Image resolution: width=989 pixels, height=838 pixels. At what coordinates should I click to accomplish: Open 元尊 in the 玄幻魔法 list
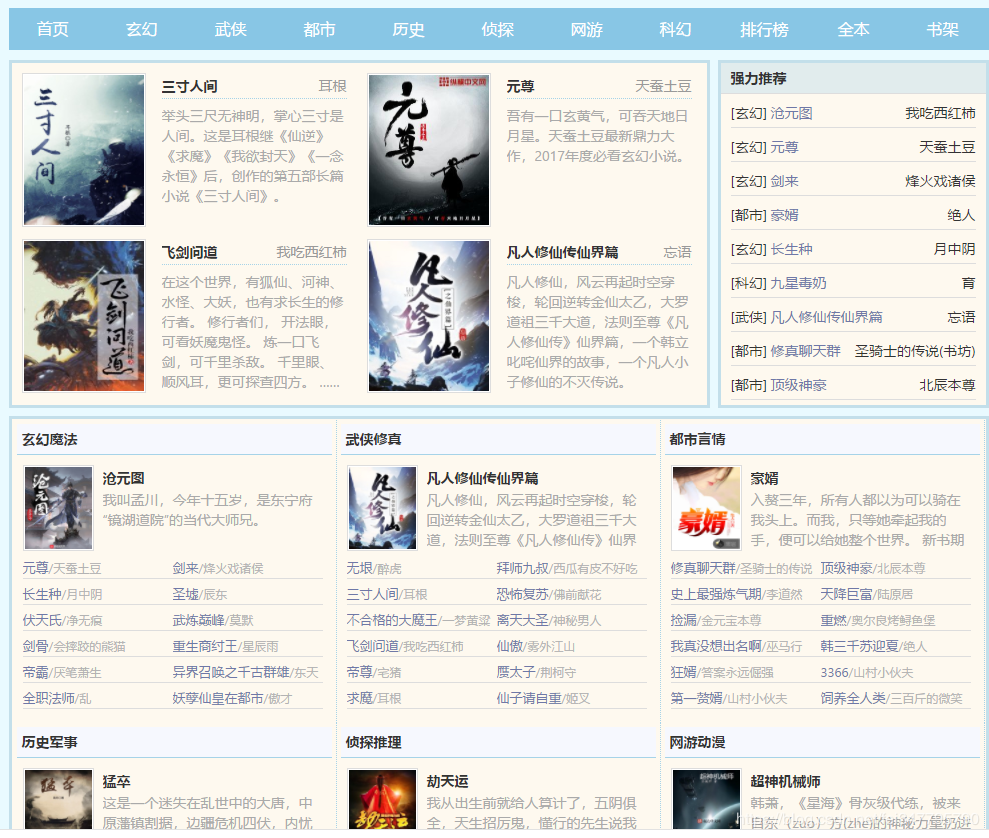(x=35, y=568)
